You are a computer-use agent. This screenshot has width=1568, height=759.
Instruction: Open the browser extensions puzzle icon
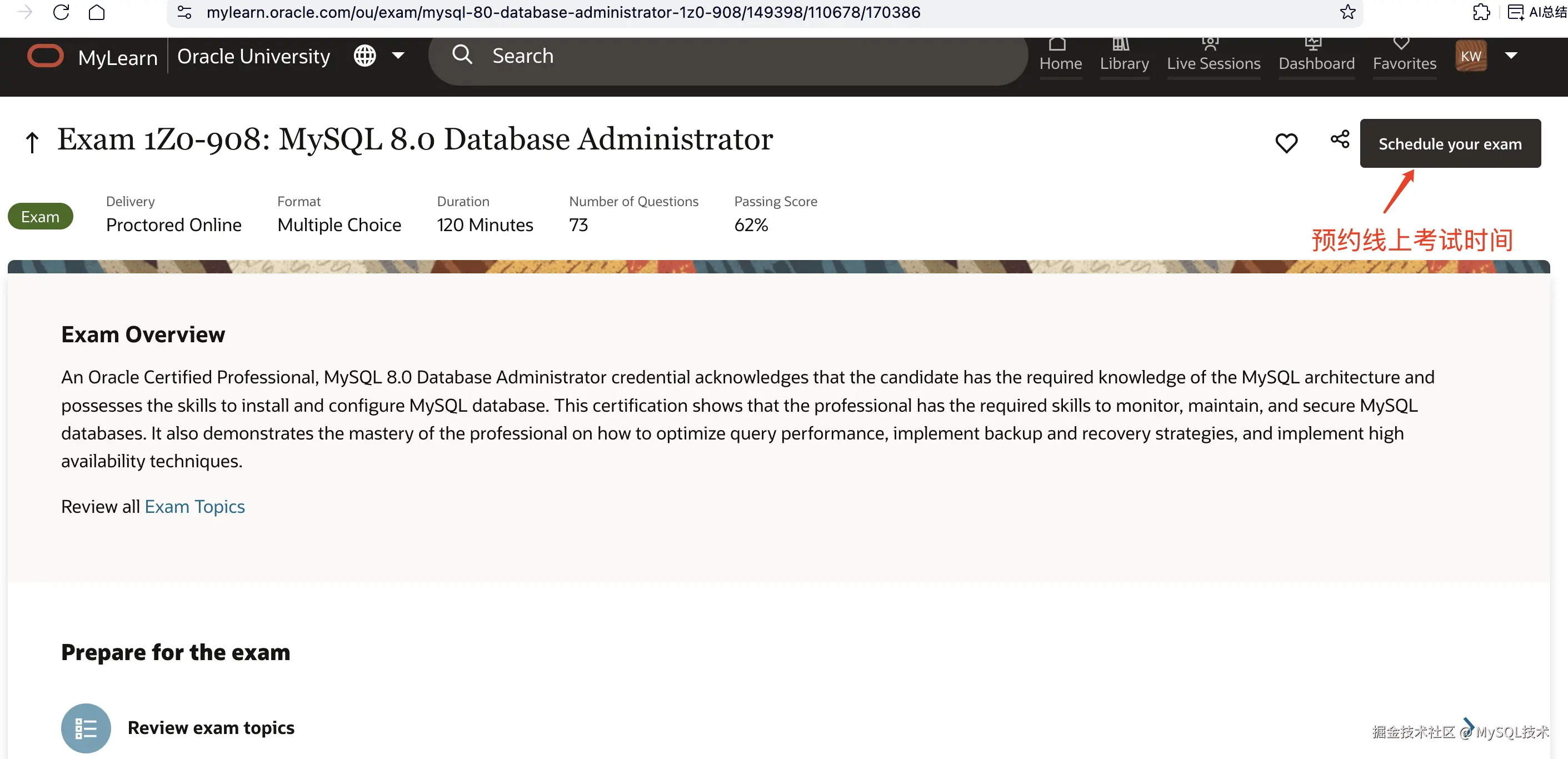pos(1481,12)
